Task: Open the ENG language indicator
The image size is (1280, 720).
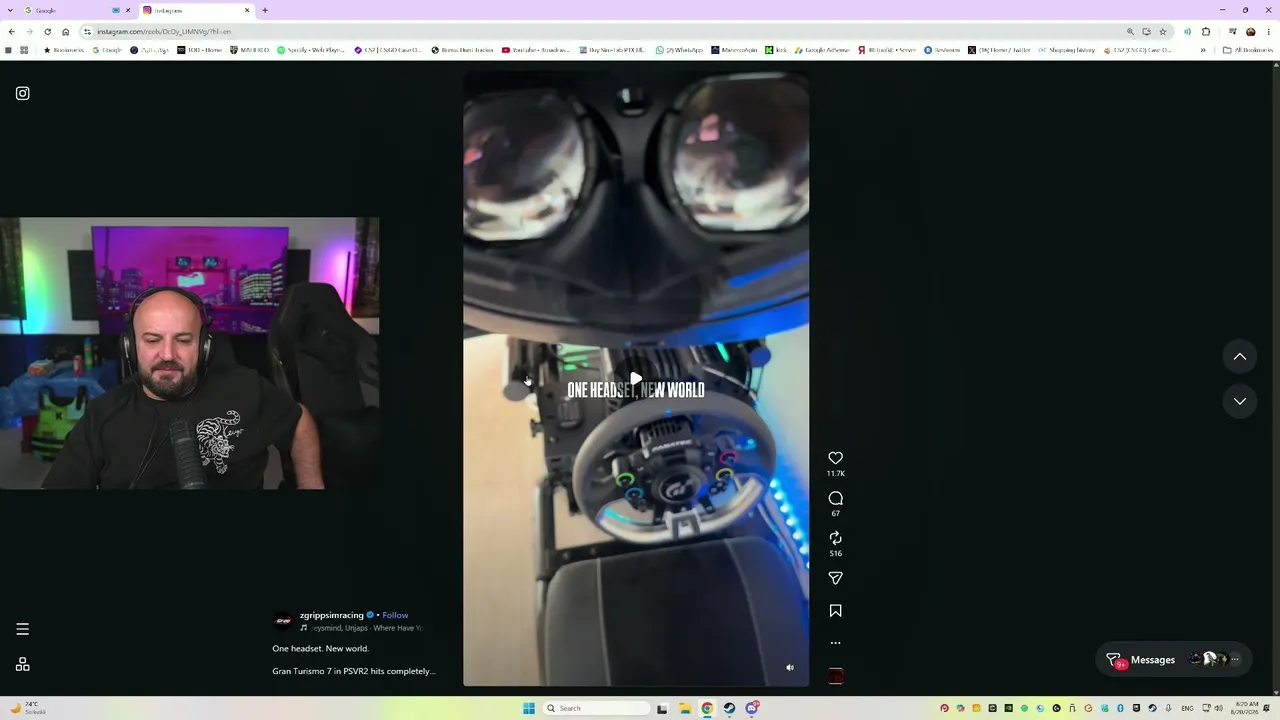Action: pyautogui.click(x=1187, y=708)
